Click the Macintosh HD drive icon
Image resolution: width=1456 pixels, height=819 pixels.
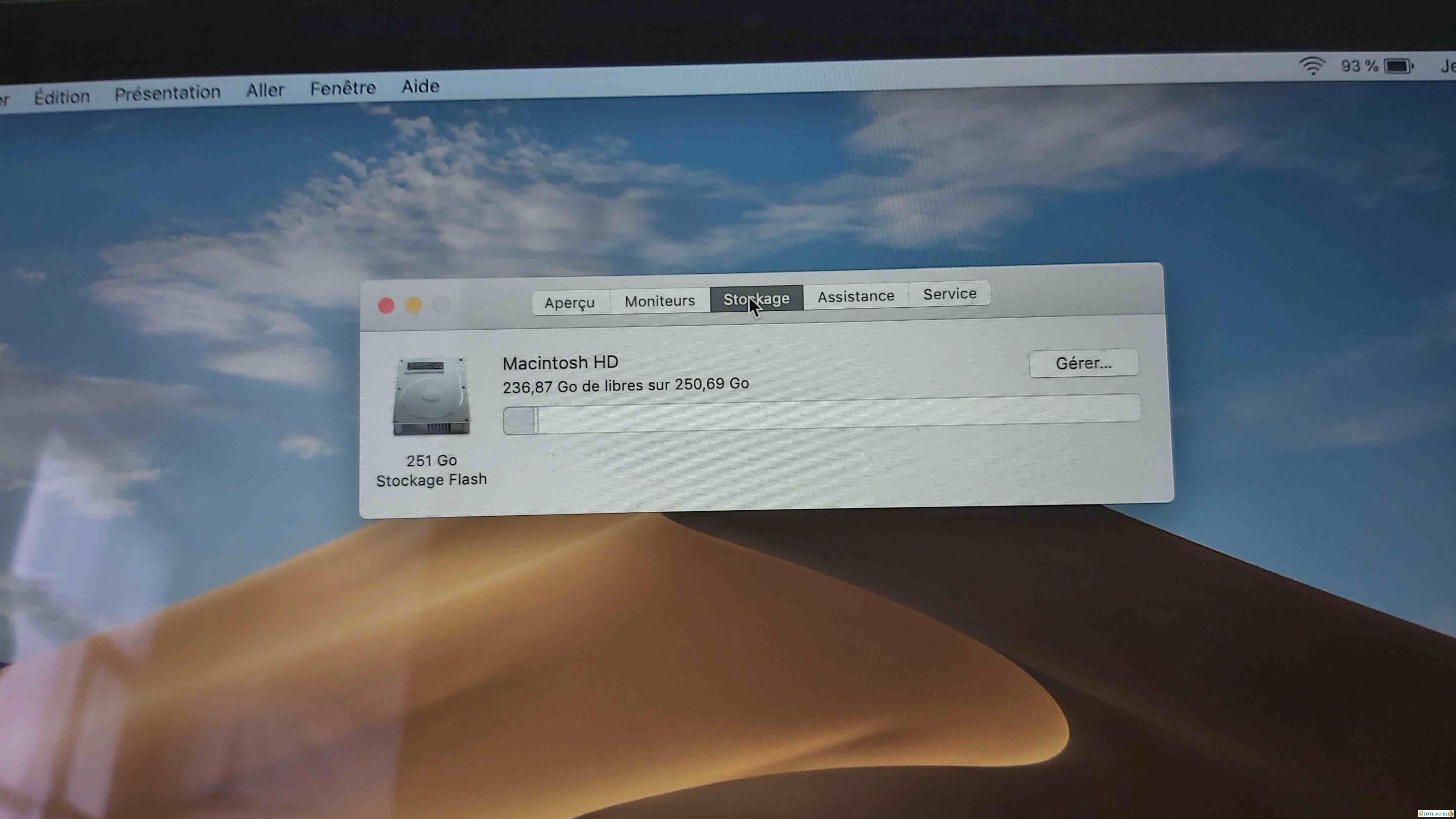(431, 396)
